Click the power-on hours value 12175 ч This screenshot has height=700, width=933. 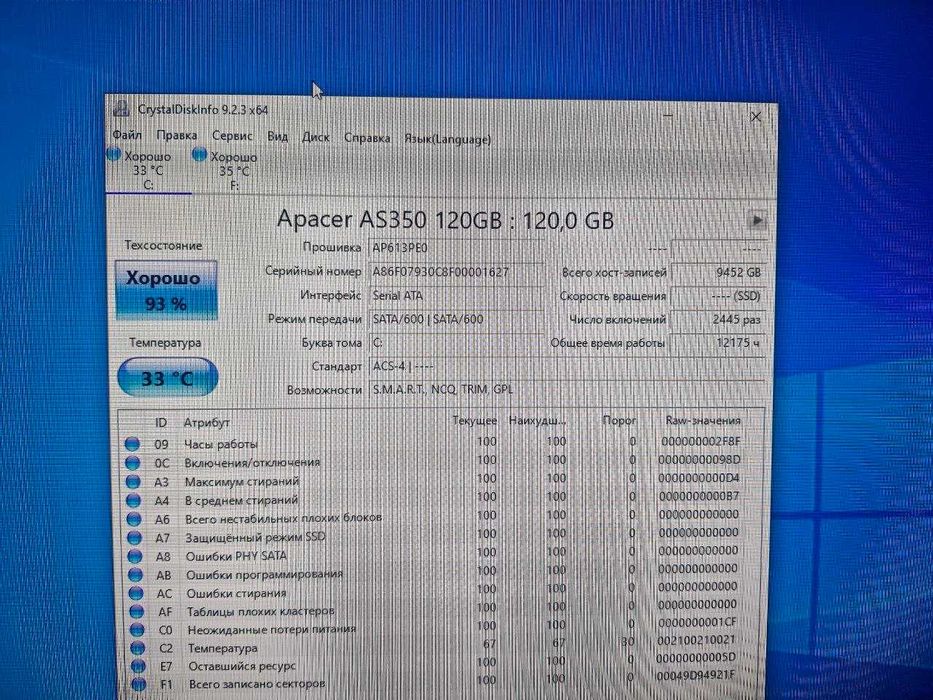tap(718, 343)
